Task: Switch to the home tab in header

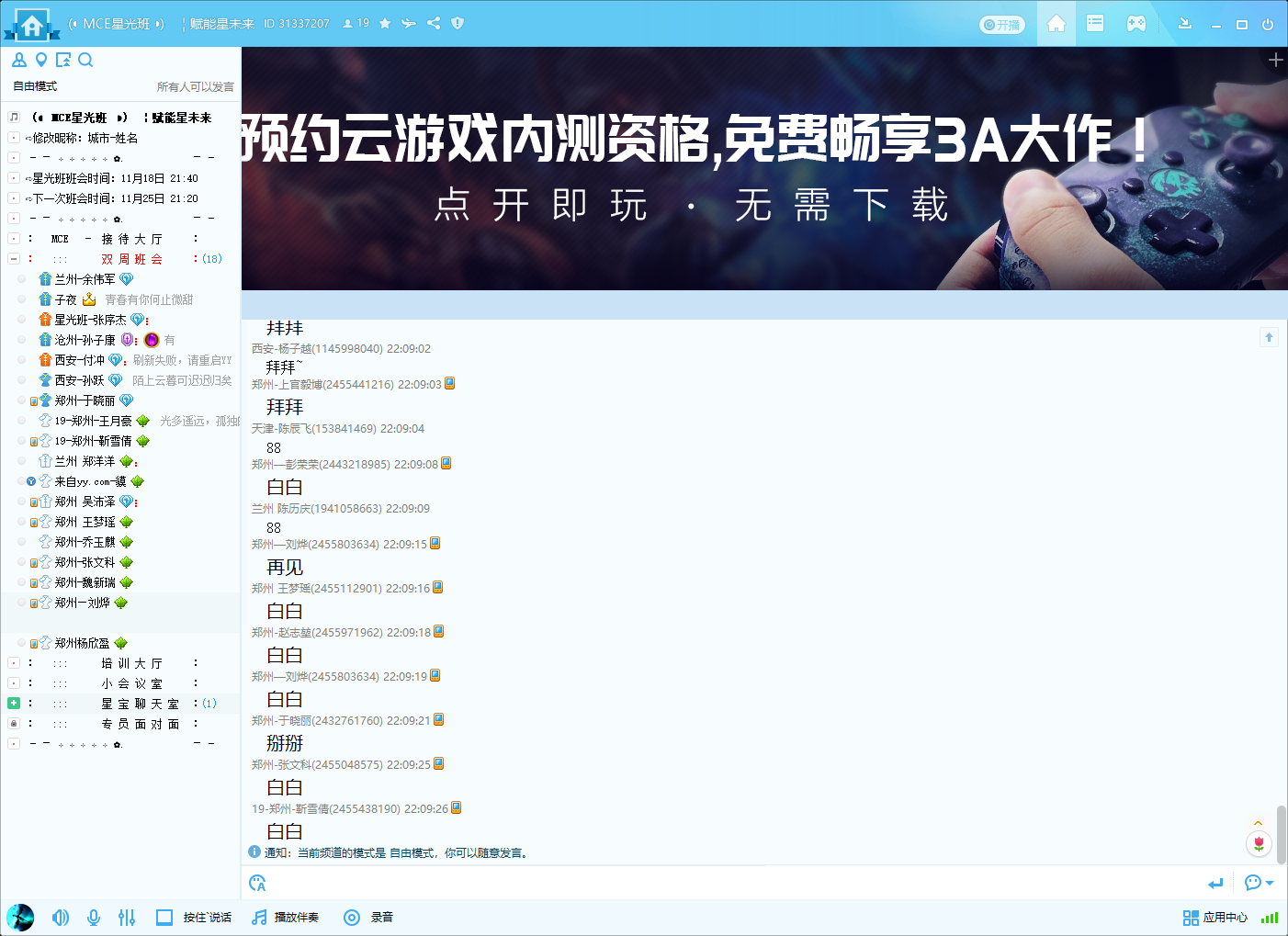Action: [x=1056, y=24]
